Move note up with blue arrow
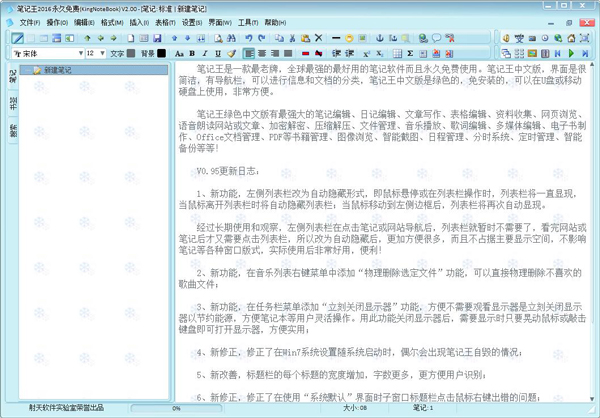Image resolution: width=600 pixels, height=418 pixels. [x=174, y=38]
